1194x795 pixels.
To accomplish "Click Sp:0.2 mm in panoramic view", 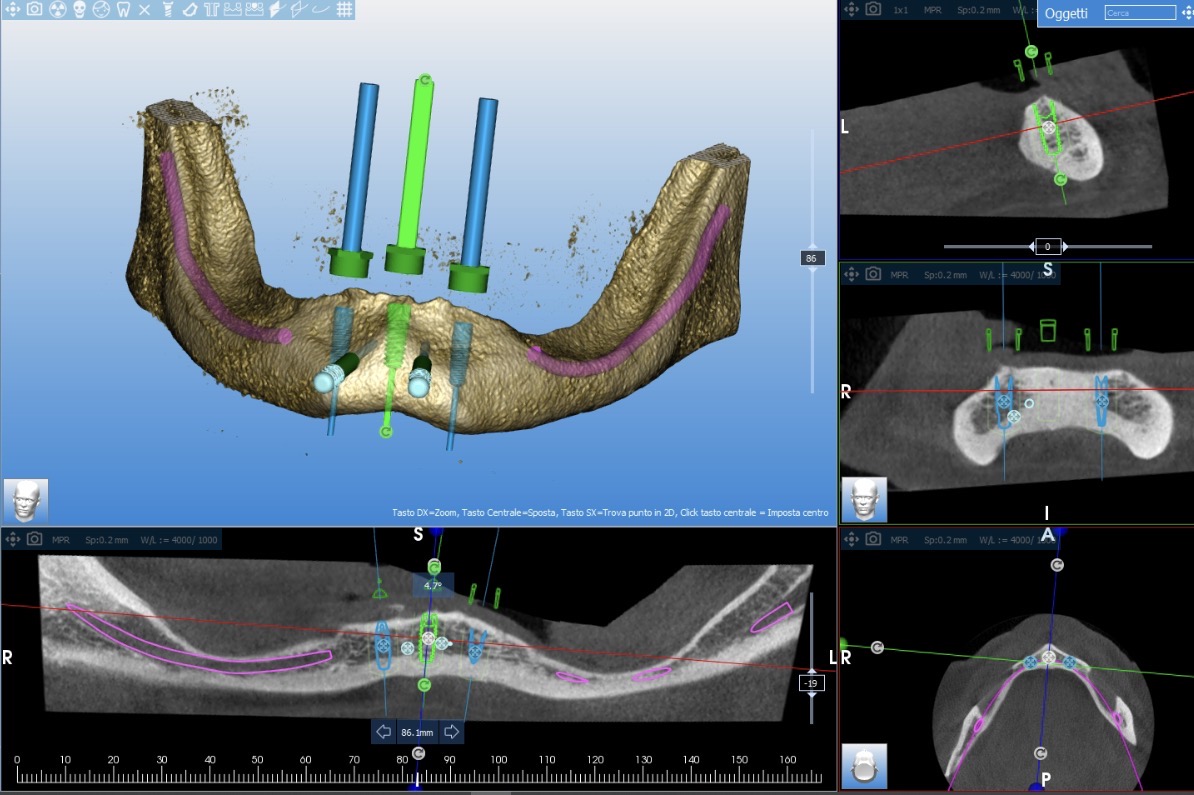I will point(107,540).
